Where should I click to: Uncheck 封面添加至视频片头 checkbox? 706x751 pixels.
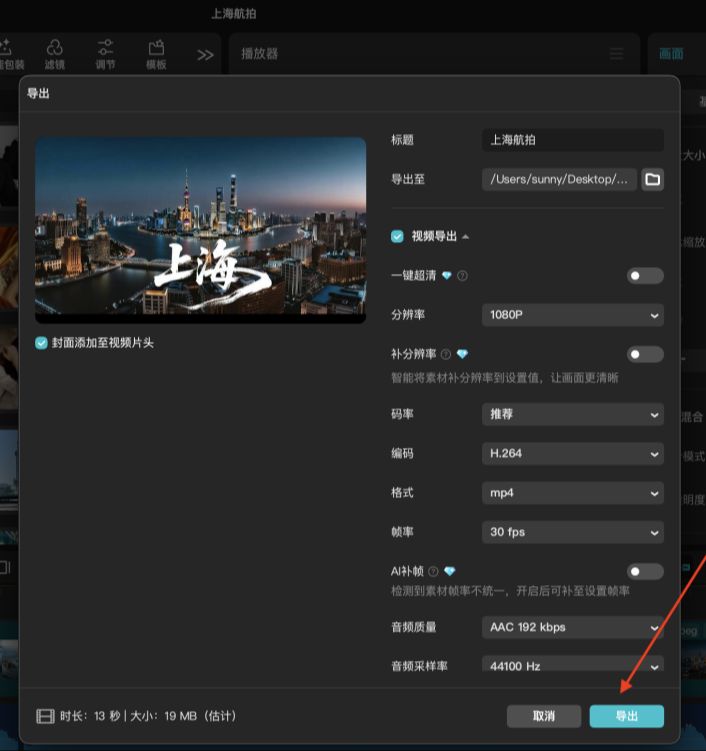(x=41, y=343)
